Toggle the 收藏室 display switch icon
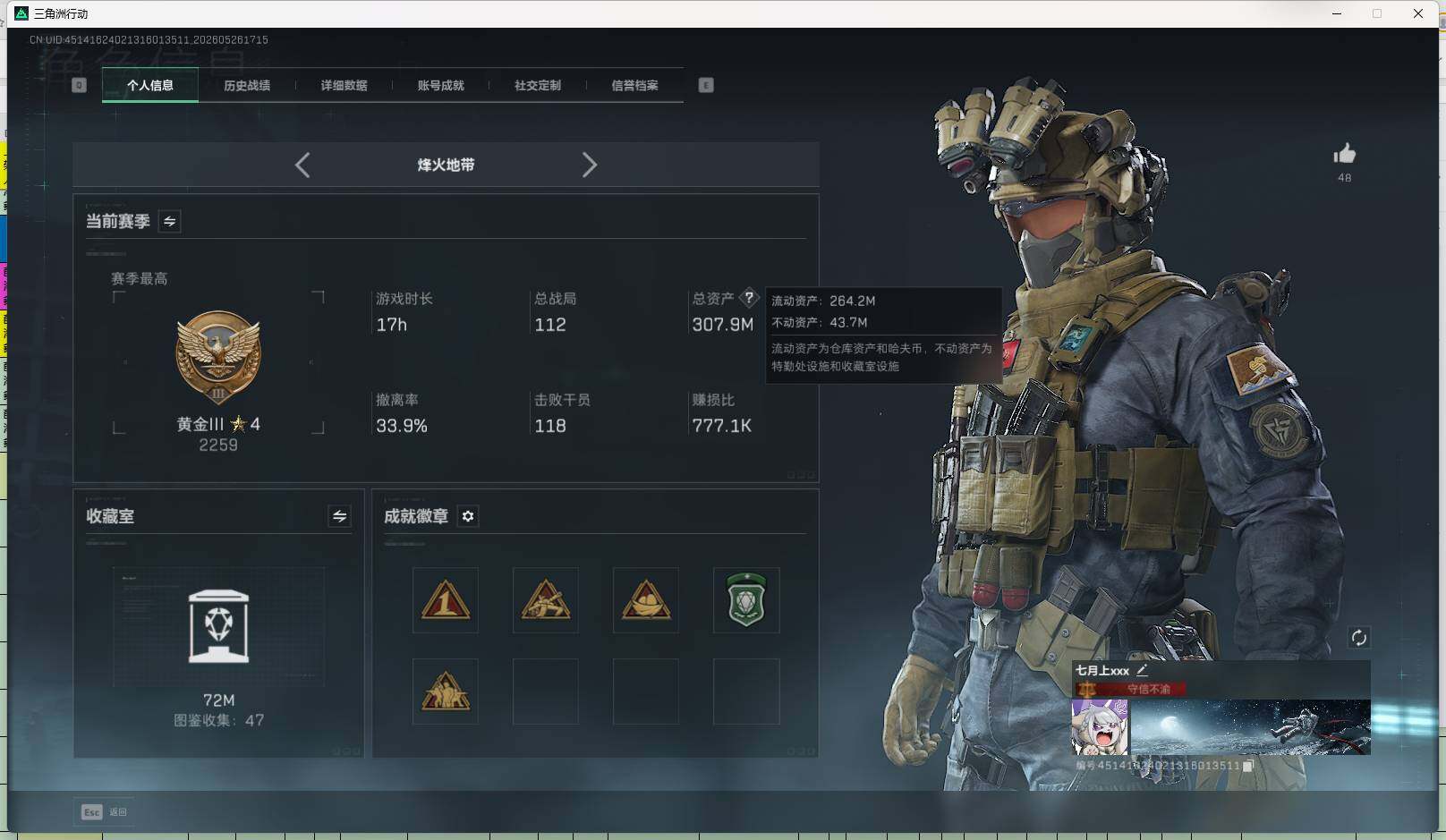The height and width of the screenshot is (840, 1446). coord(339,516)
